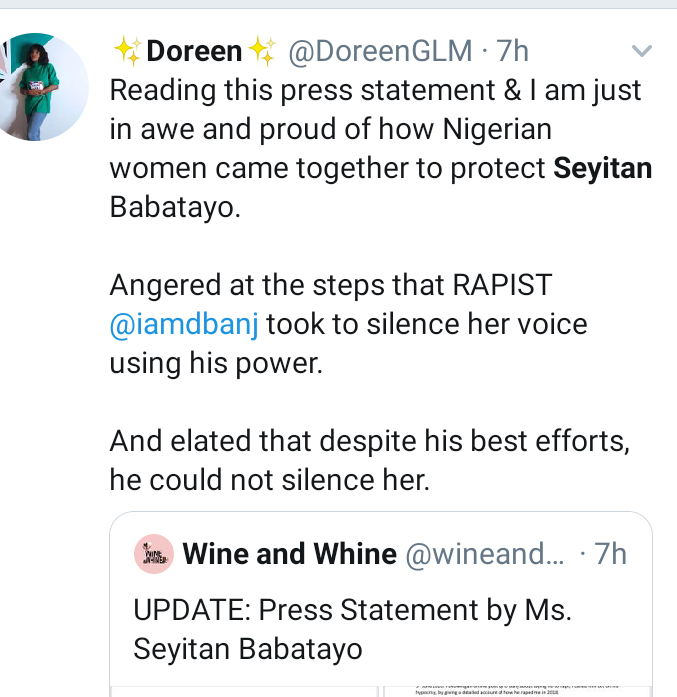Click the Wine and Whine avatar icon
The height and width of the screenshot is (697, 677).
pyautogui.click(x=153, y=554)
